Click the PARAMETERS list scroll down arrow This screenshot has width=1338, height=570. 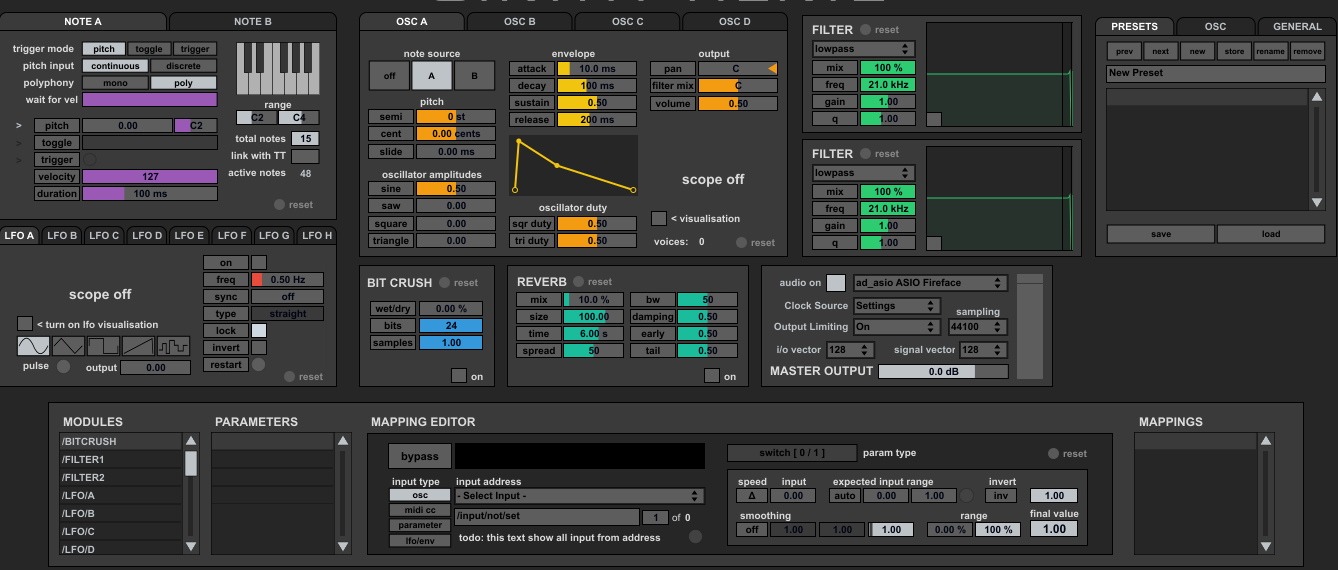[344, 547]
